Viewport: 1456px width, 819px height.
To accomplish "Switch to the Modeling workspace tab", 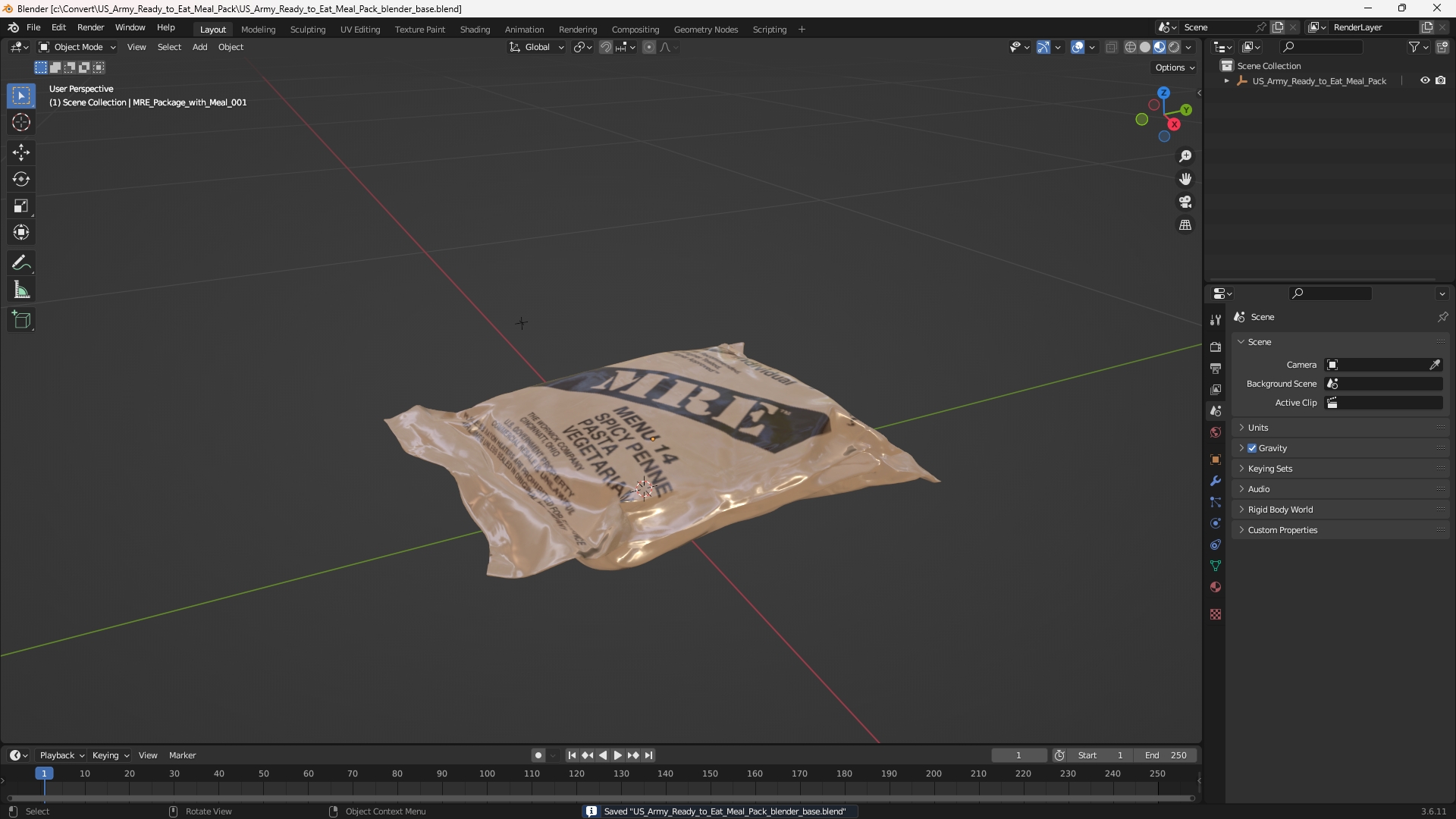I will (x=258, y=30).
